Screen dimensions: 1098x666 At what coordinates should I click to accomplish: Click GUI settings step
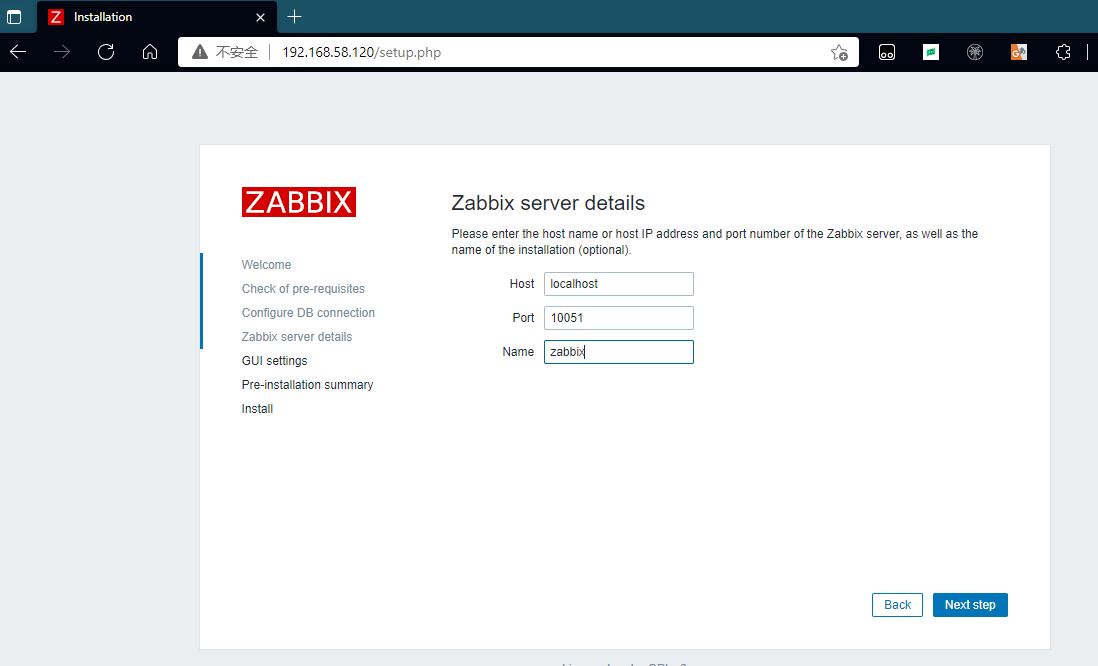tap(274, 361)
